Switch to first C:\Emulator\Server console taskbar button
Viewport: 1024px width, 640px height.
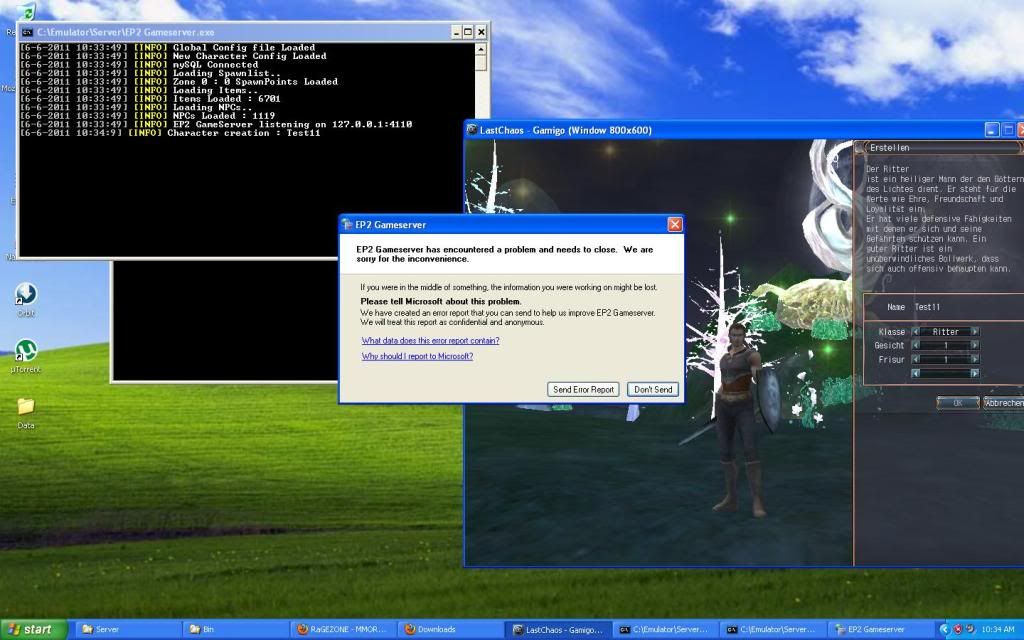pos(665,630)
